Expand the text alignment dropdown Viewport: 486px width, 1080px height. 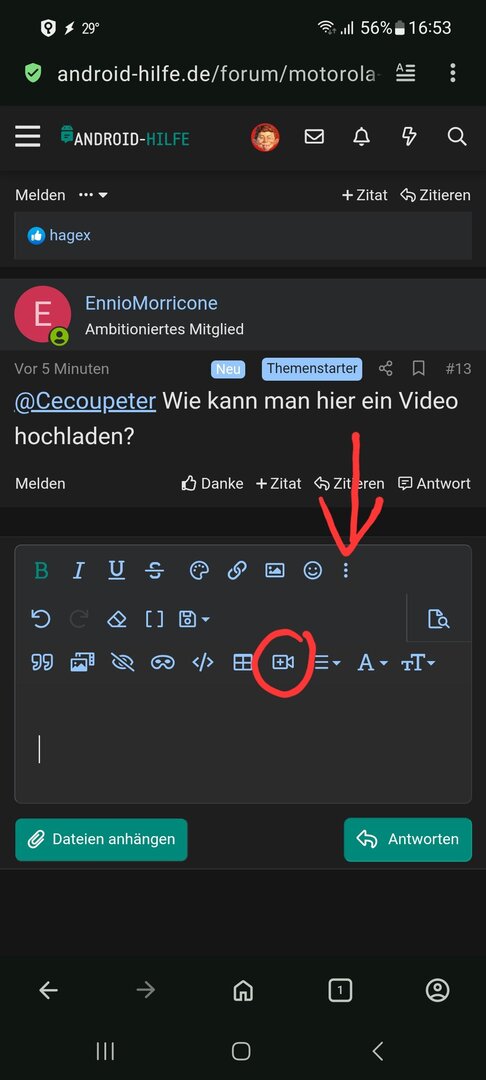click(x=328, y=663)
